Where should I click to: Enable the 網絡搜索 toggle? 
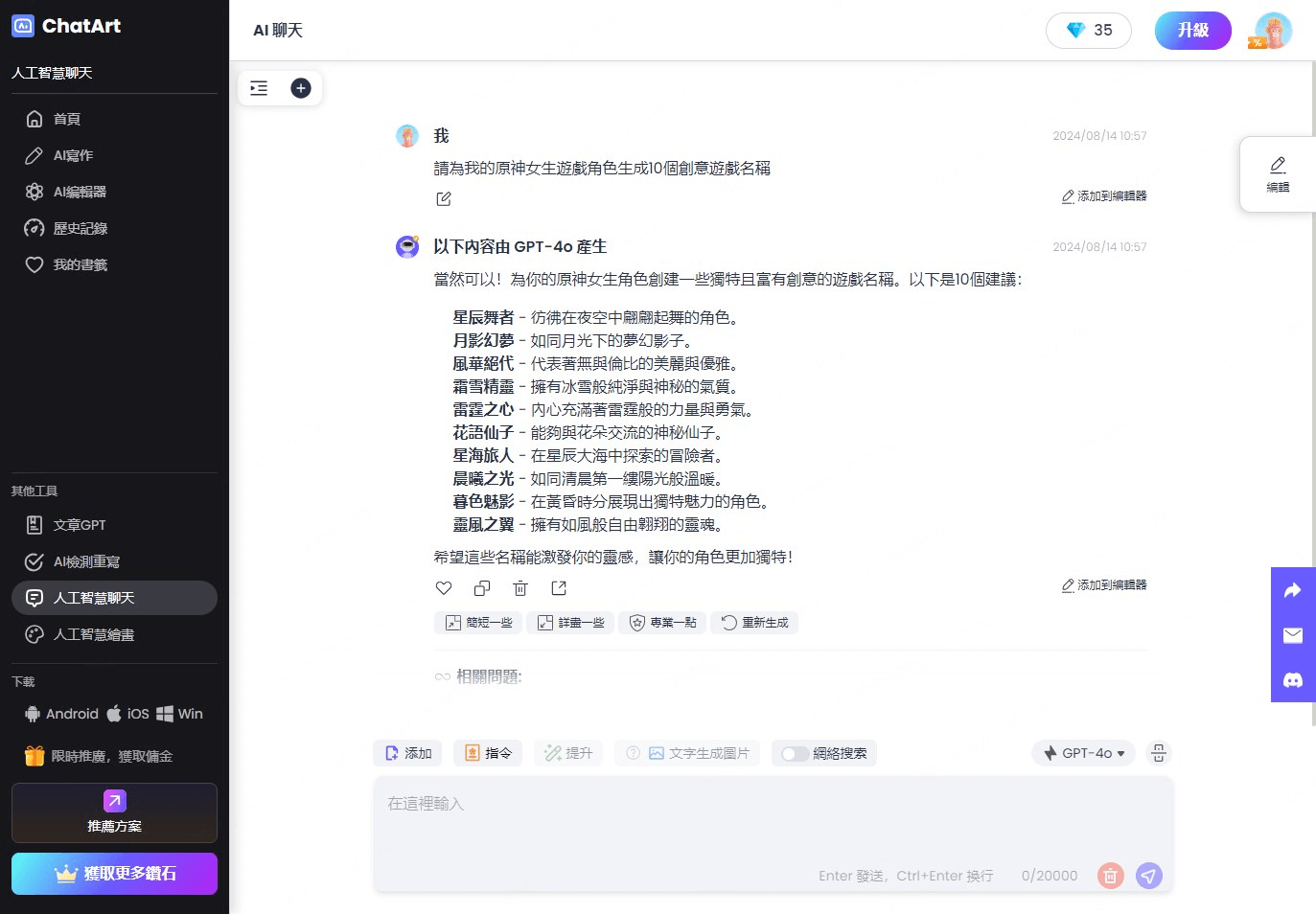click(796, 753)
